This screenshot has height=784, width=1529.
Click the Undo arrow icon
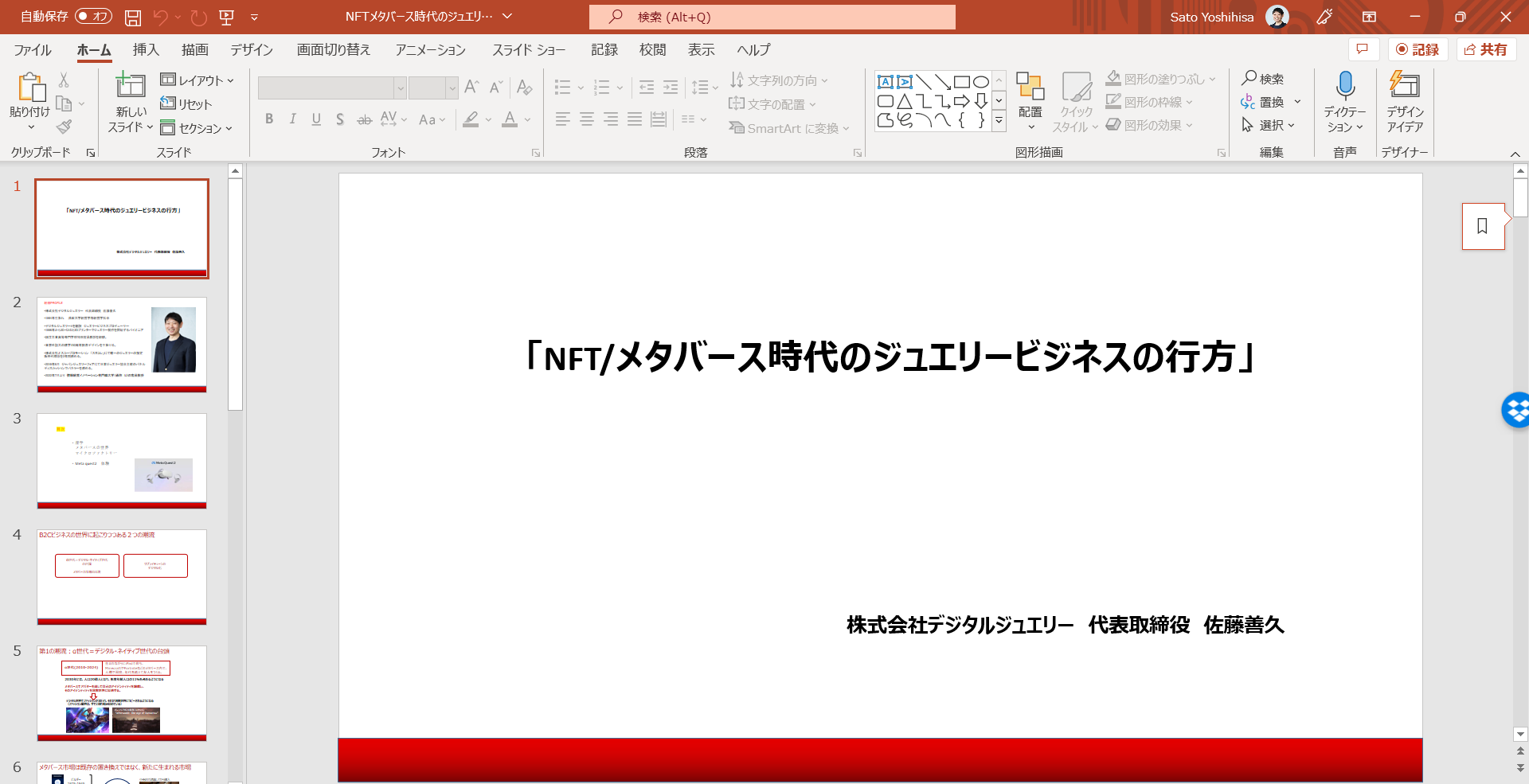pyautogui.click(x=161, y=17)
